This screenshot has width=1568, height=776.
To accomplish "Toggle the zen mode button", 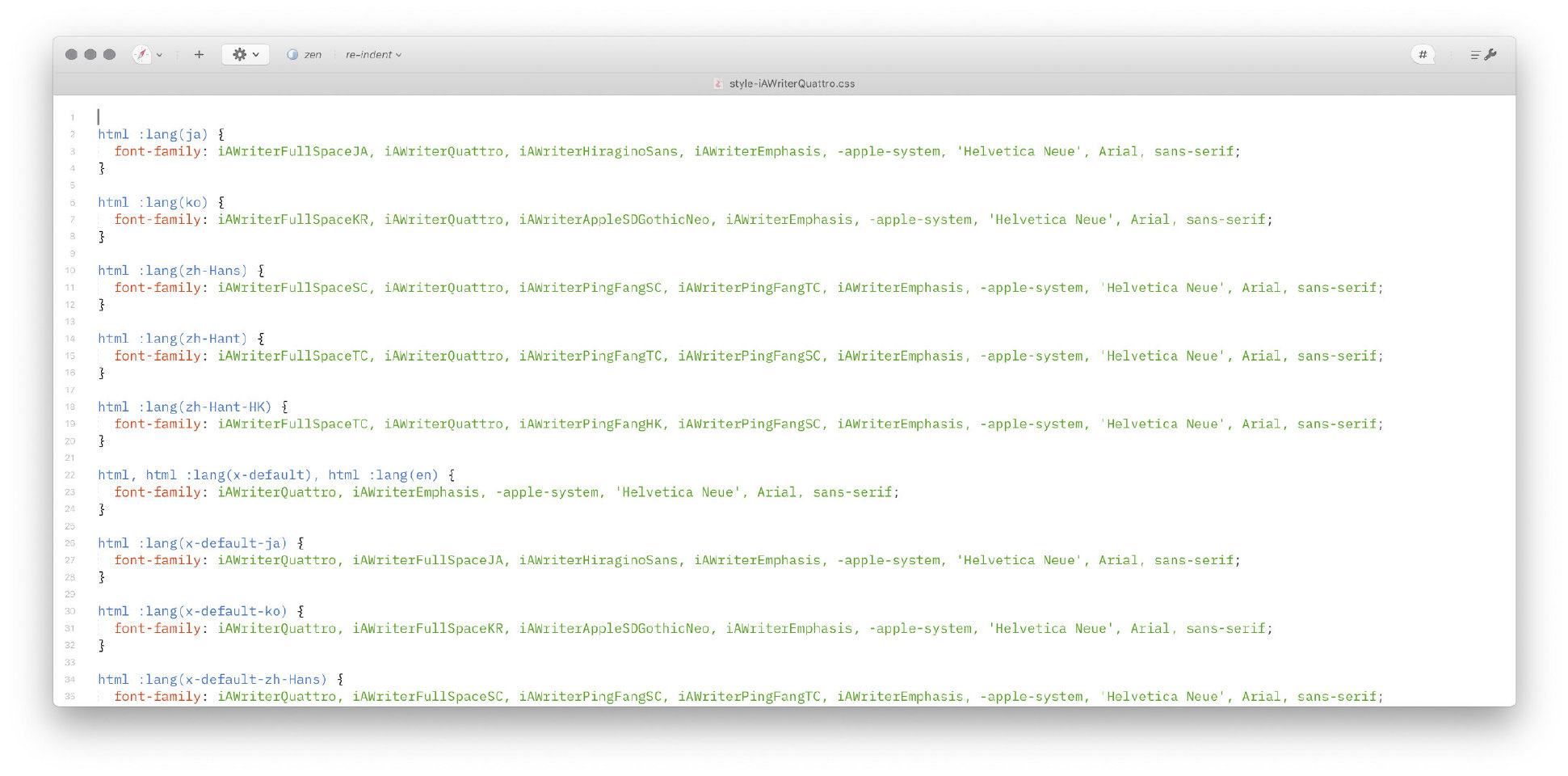I will pyautogui.click(x=305, y=55).
